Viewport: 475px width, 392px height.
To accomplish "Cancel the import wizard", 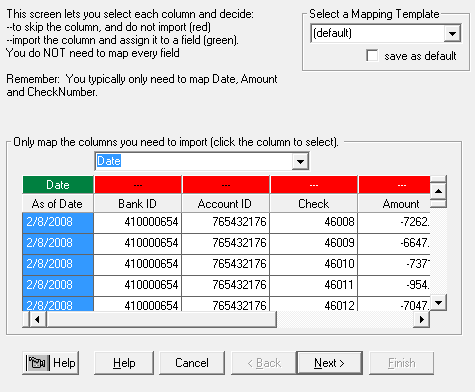I will click(192, 363).
